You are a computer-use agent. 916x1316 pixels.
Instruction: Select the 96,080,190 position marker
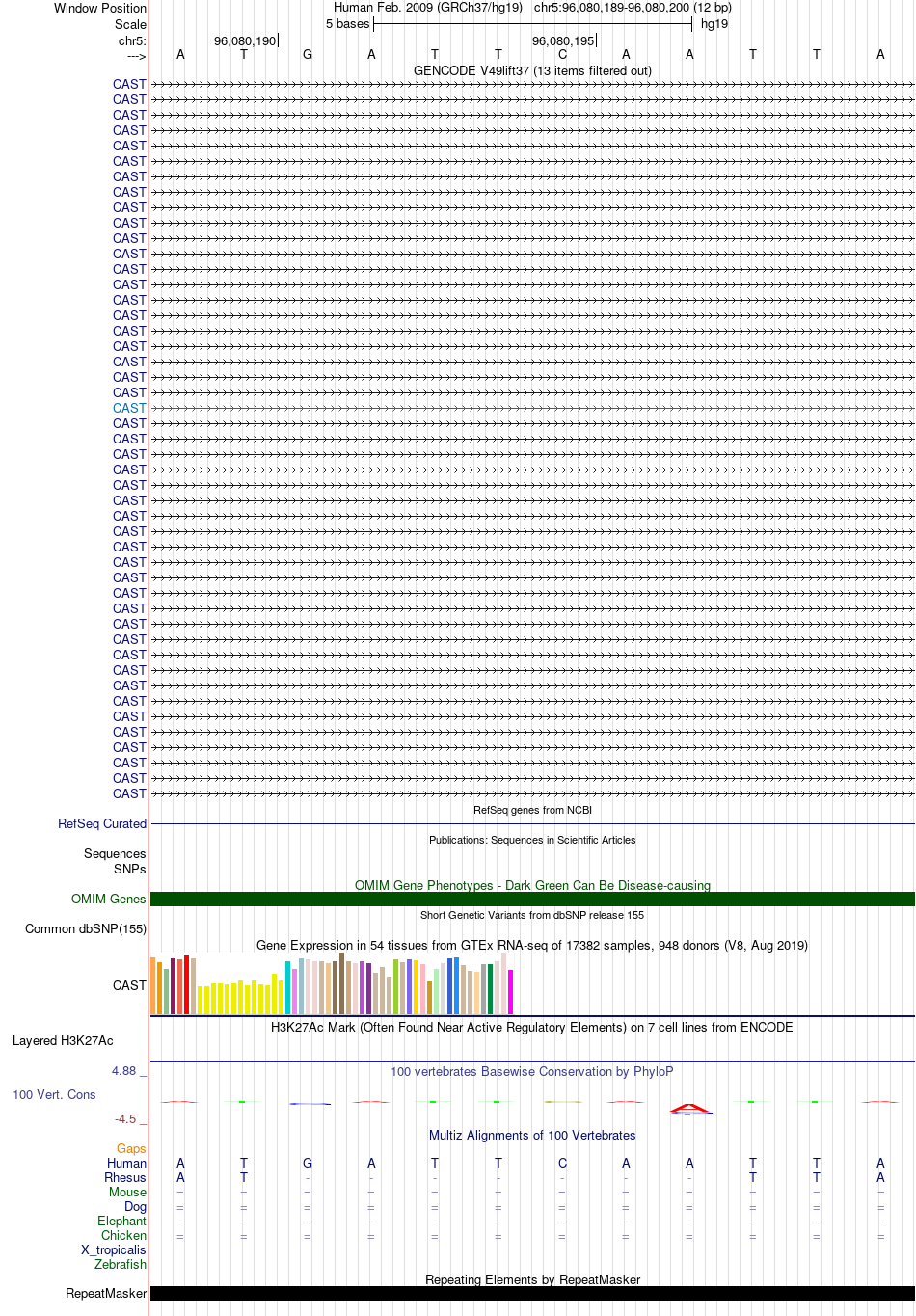[245, 40]
